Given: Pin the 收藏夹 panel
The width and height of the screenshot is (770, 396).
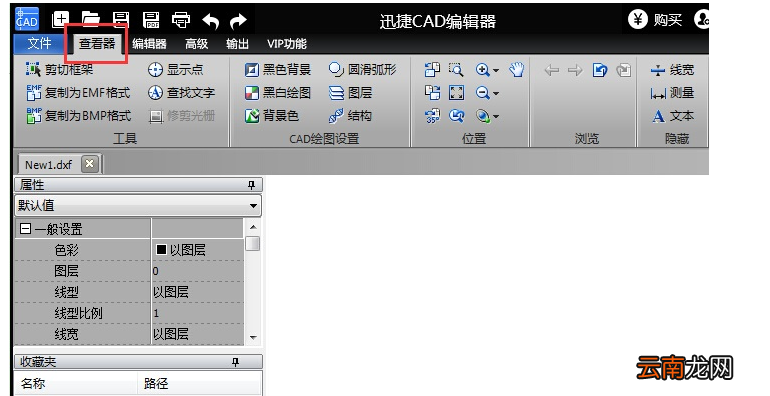Looking at the screenshot, I should pyautogui.click(x=236, y=362).
